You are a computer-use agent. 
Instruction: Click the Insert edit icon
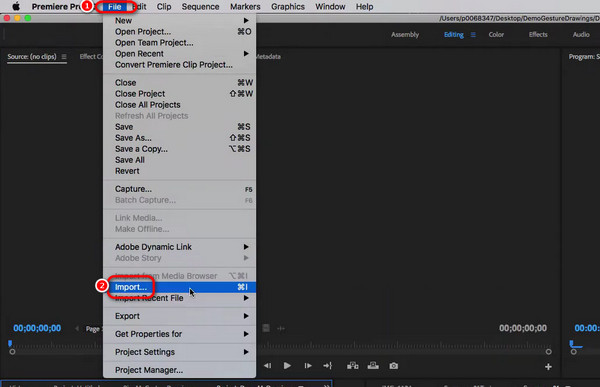[352, 366]
